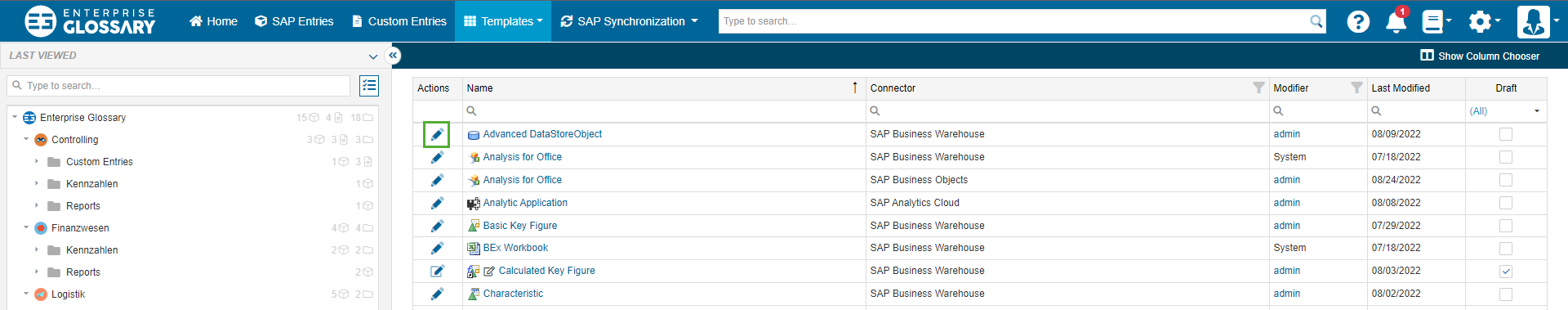This screenshot has width=1568, height=310.
Task: Click the sidebar tree search field
Action: click(179, 86)
